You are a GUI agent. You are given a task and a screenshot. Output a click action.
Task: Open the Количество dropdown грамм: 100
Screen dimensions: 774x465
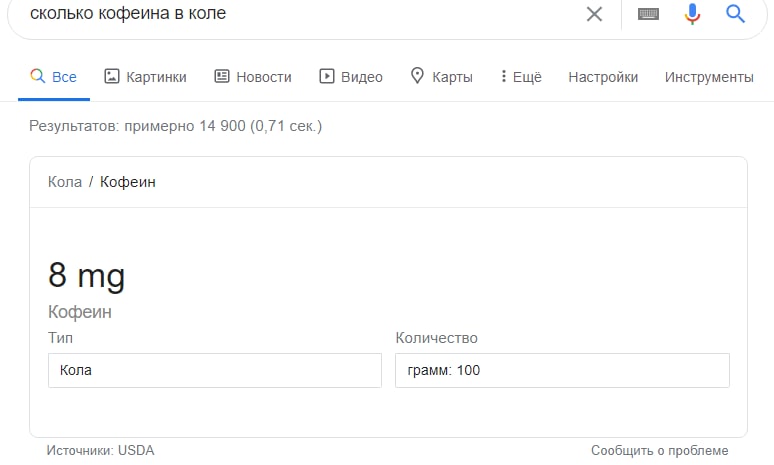click(562, 370)
